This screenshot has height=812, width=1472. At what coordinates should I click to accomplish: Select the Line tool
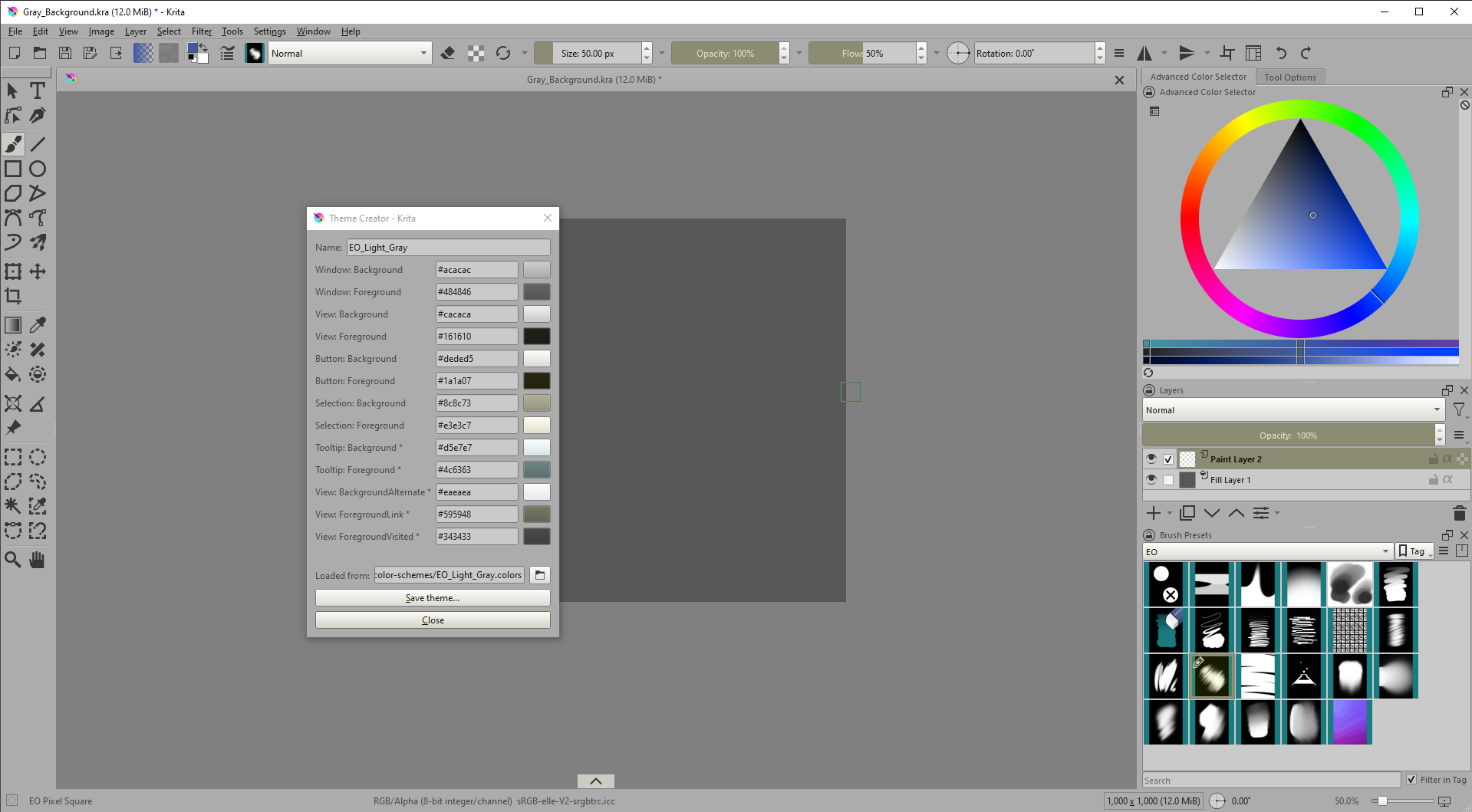[x=38, y=144]
